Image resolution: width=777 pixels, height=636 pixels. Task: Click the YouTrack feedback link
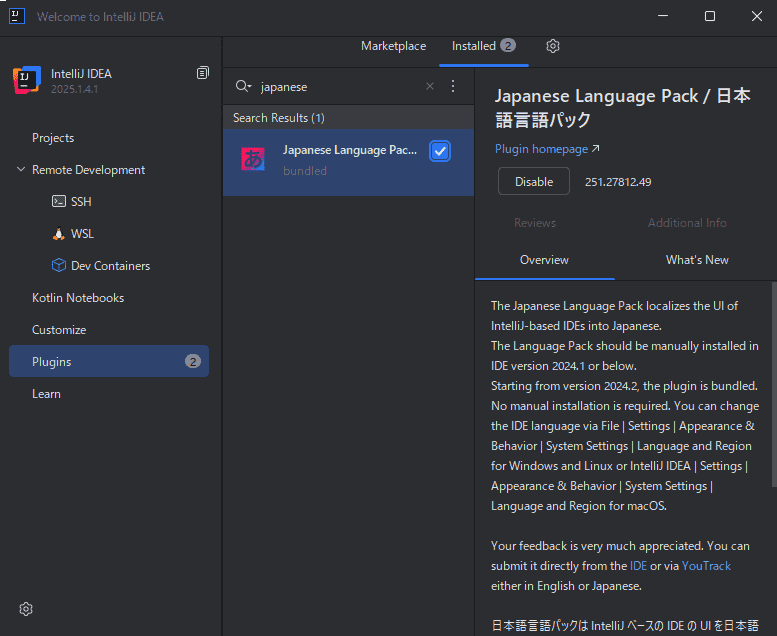tap(706, 566)
